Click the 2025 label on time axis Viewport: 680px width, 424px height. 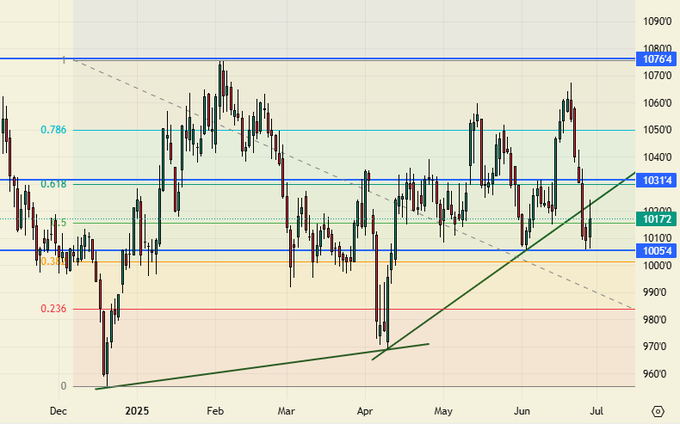pos(136,411)
